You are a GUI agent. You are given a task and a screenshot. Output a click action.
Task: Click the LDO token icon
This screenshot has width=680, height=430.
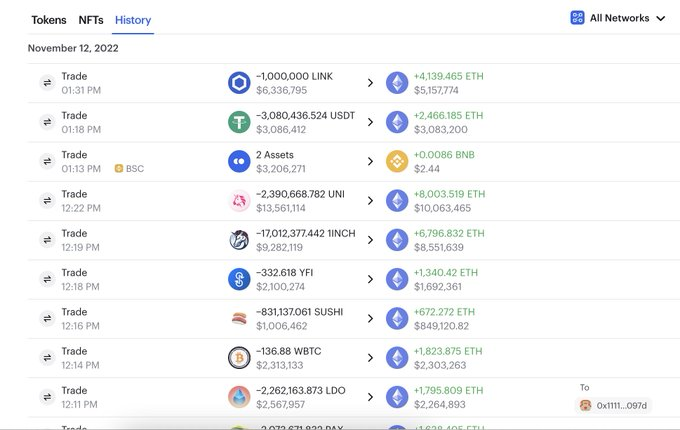pyautogui.click(x=239, y=397)
